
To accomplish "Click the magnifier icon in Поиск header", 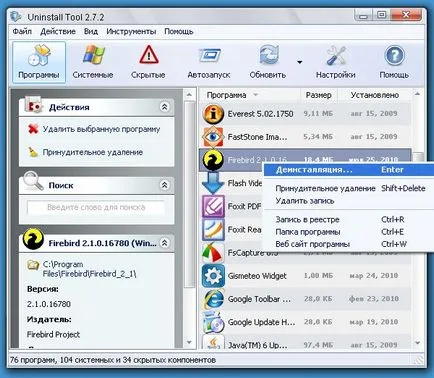I will click(x=33, y=181).
